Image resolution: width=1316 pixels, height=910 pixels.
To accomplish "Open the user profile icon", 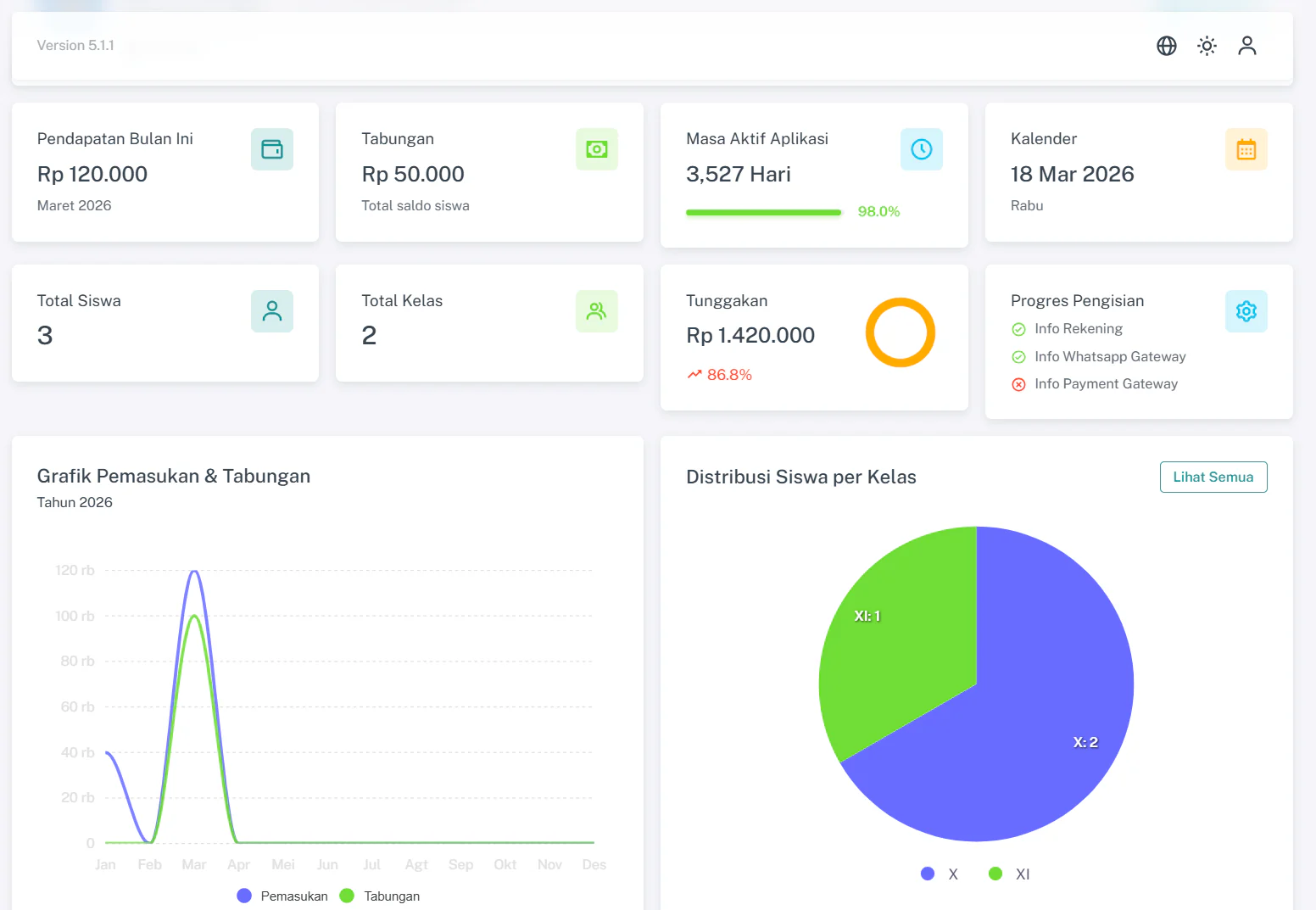I will click(1246, 46).
